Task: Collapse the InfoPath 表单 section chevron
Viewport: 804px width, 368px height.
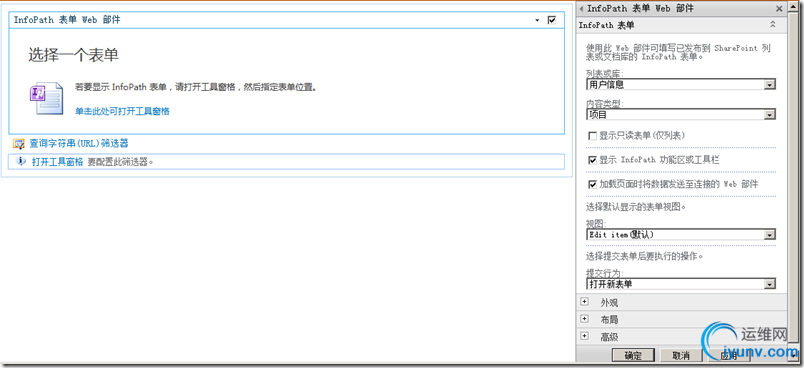Action: point(772,25)
